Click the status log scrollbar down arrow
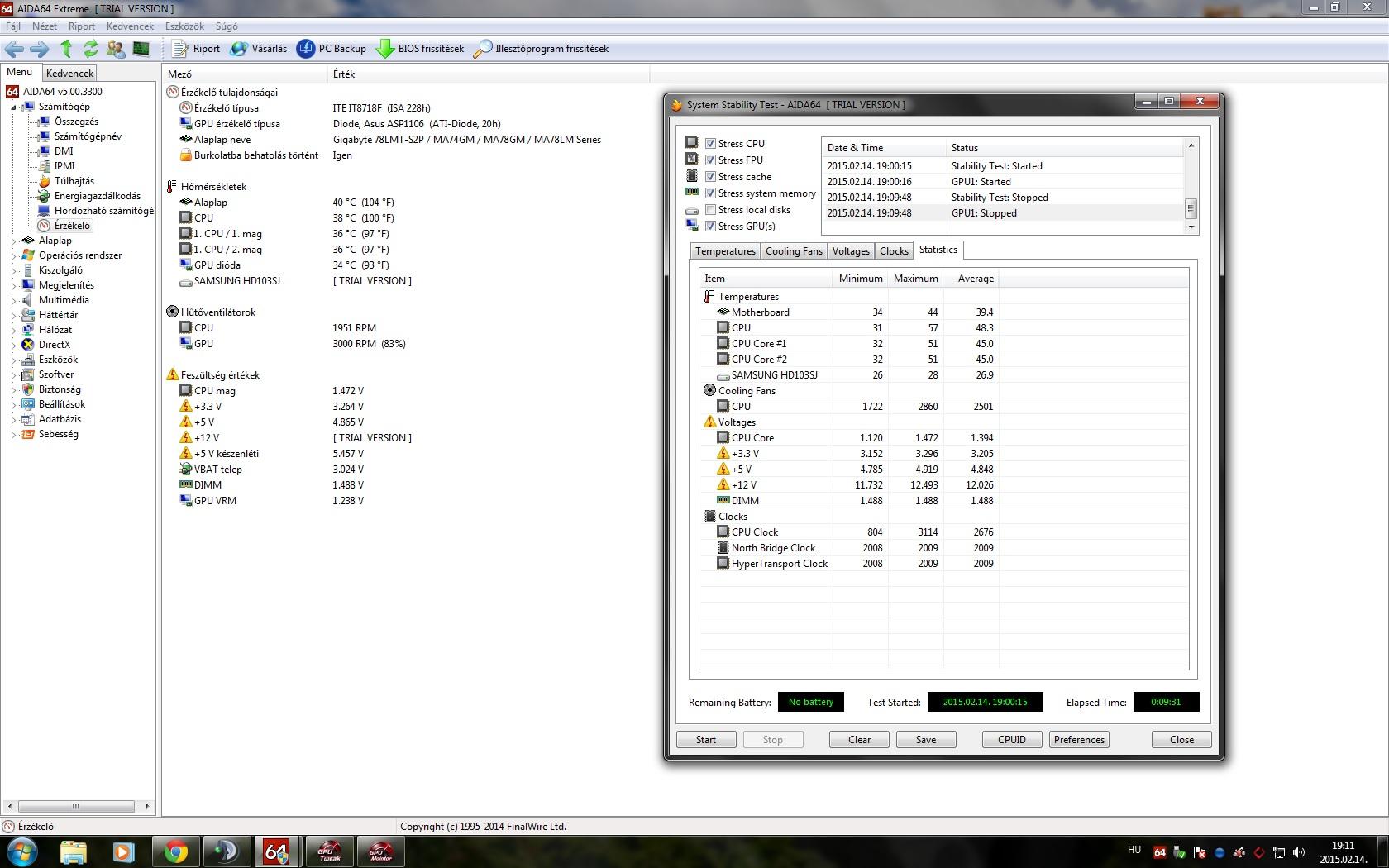The image size is (1389, 868). pyautogui.click(x=1191, y=227)
